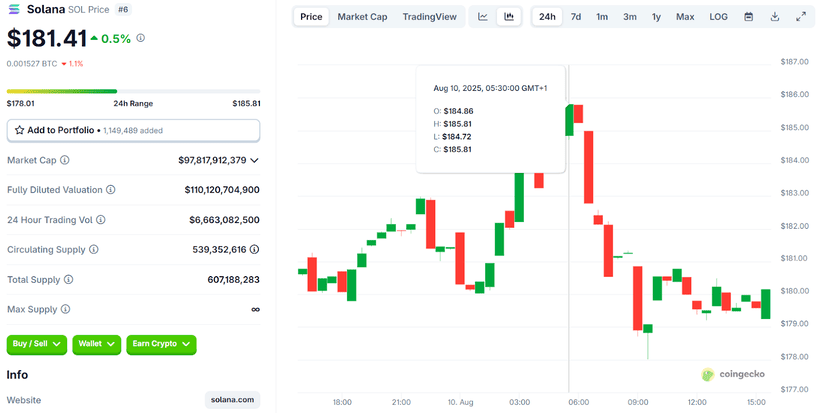This screenshot has width=825, height=413.
Task: Click the $187.00 y-axis label
Action: coord(794,62)
